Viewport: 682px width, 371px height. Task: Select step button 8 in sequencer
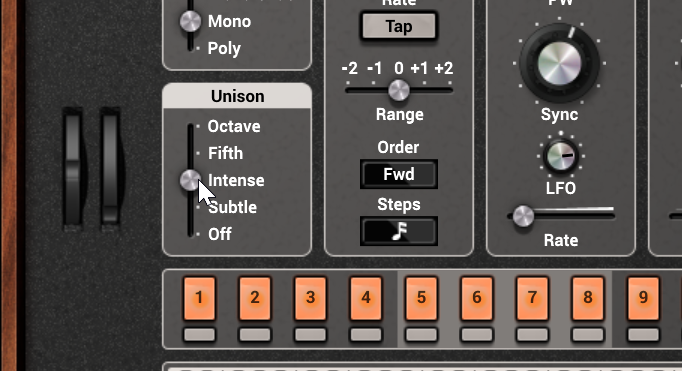[x=587, y=298]
